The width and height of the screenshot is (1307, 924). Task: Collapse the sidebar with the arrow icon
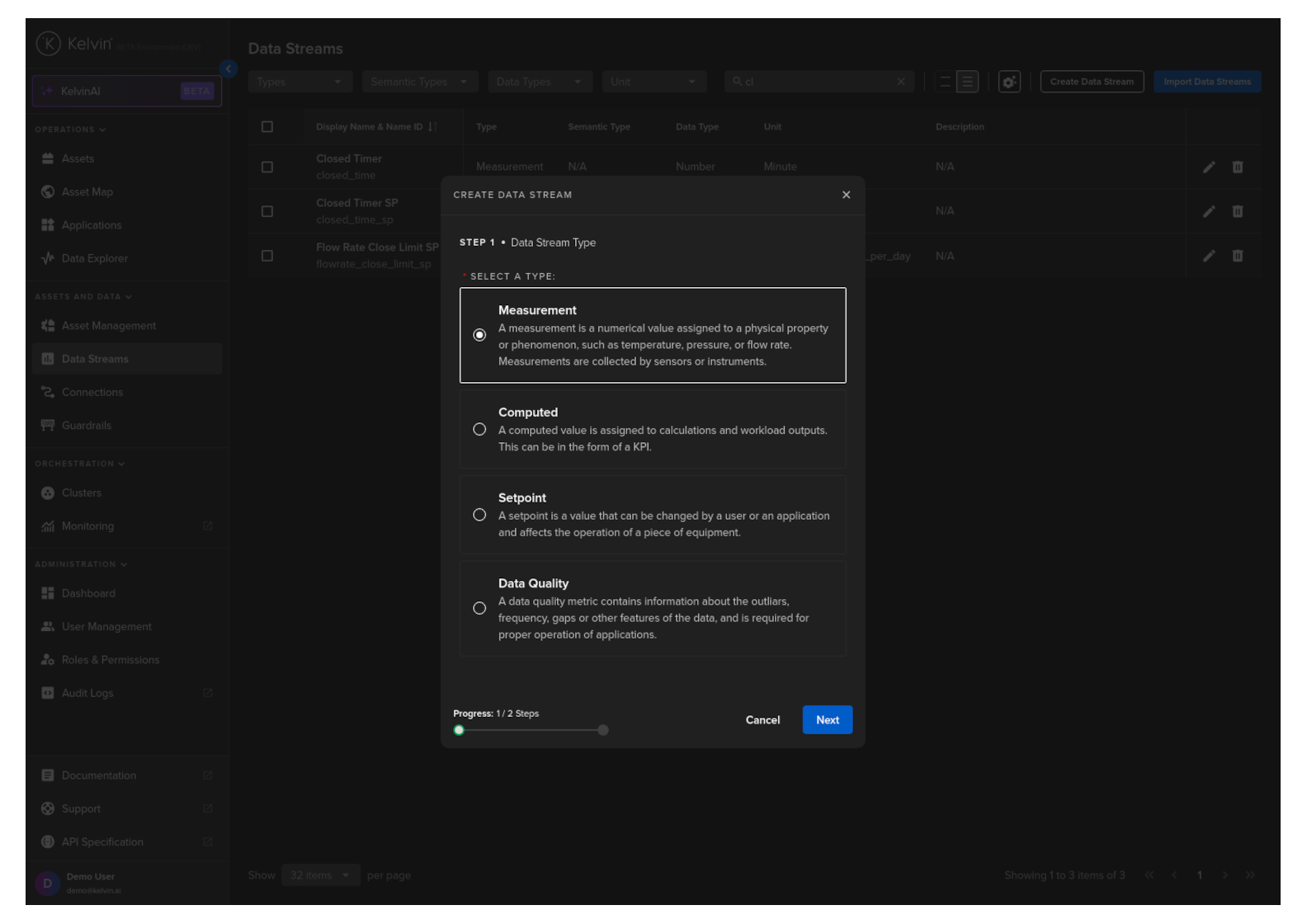(229, 69)
